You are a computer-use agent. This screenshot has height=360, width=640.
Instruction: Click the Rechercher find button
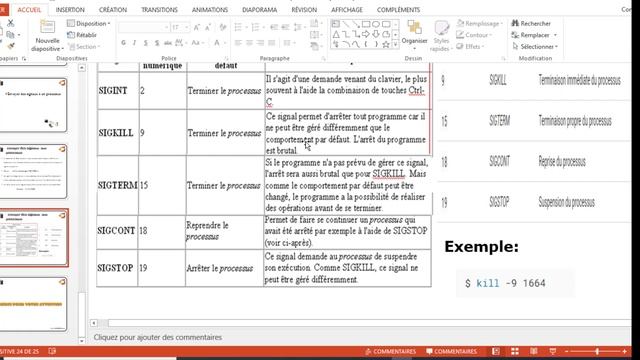(531, 24)
